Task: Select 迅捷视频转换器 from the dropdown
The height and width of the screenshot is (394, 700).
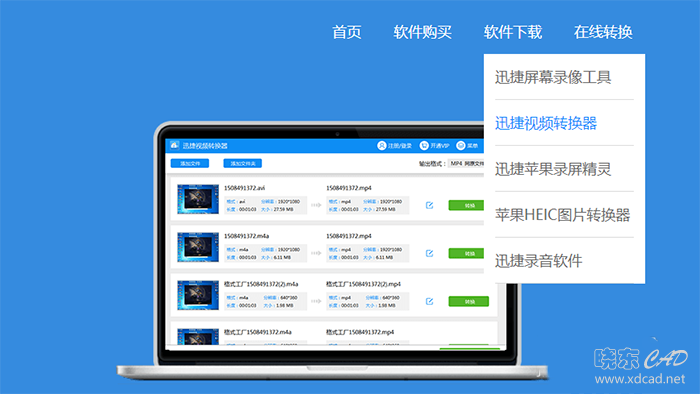Action: (x=546, y=123)
